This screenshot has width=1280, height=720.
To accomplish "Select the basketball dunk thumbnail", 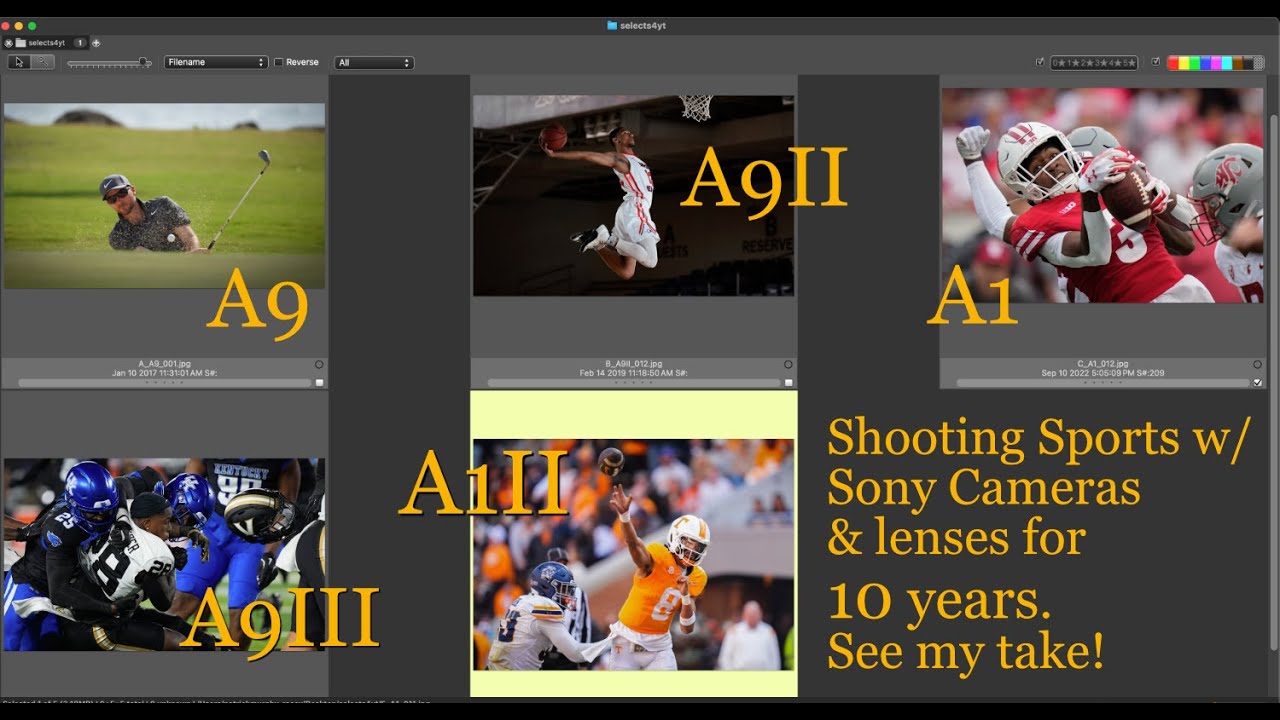I will 634,196.
